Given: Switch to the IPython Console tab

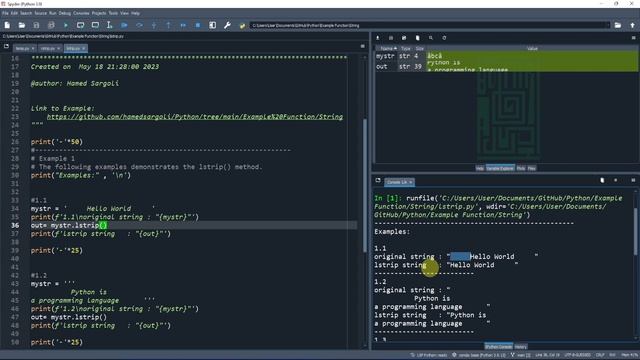Looking at the screenshot, I should coord(498,347).
